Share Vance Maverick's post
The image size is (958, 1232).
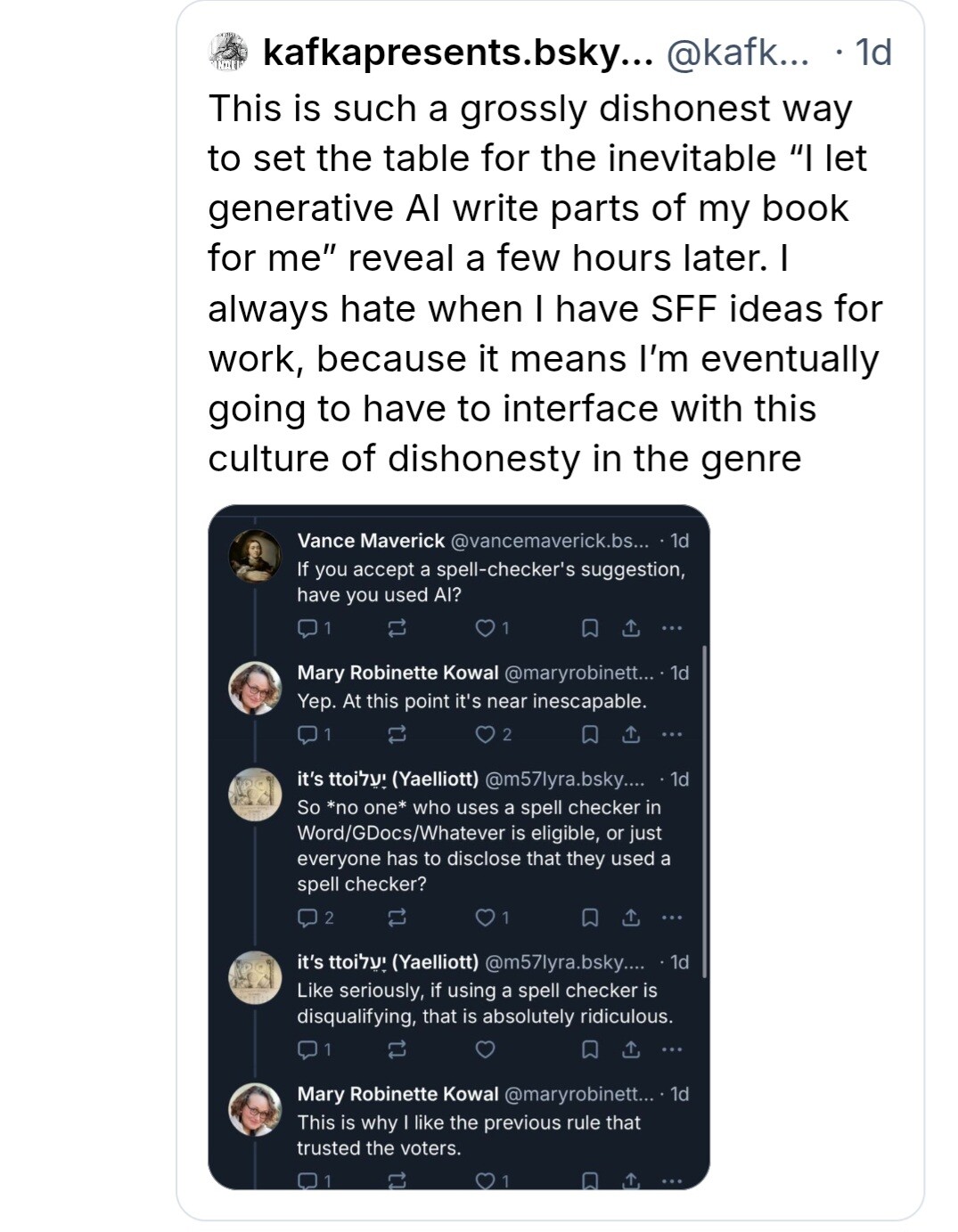(x=631, y=629)
